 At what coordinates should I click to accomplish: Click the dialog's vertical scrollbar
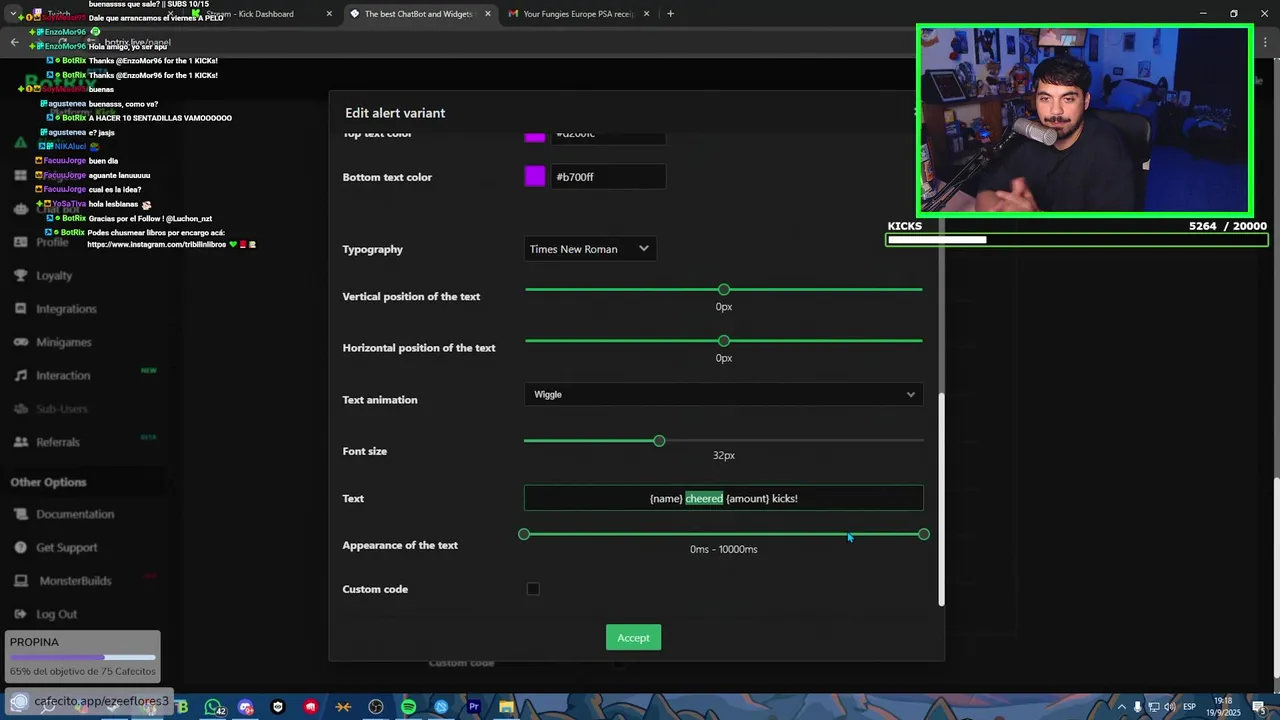(941, 497)
